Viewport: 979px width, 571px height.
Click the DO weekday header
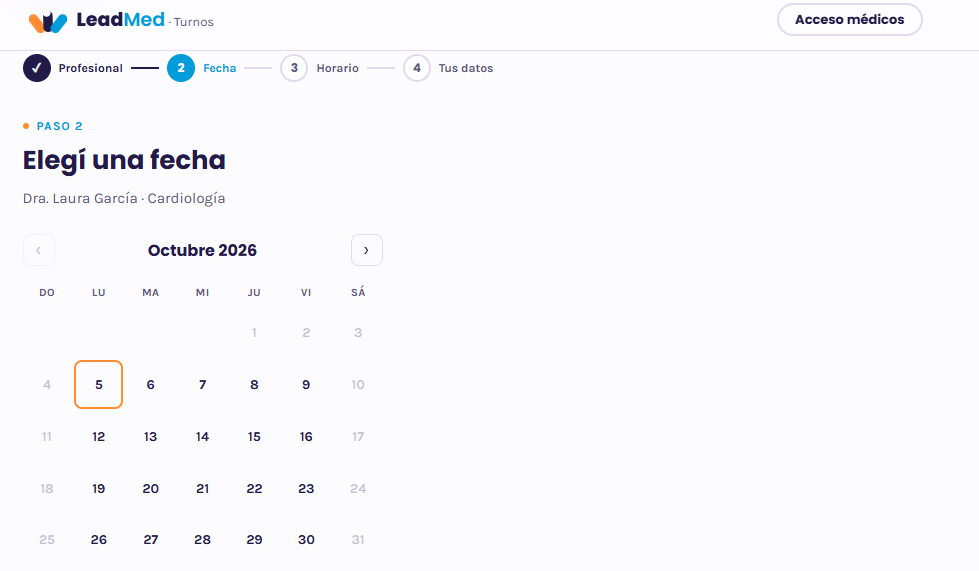click(x=47, y=293)
